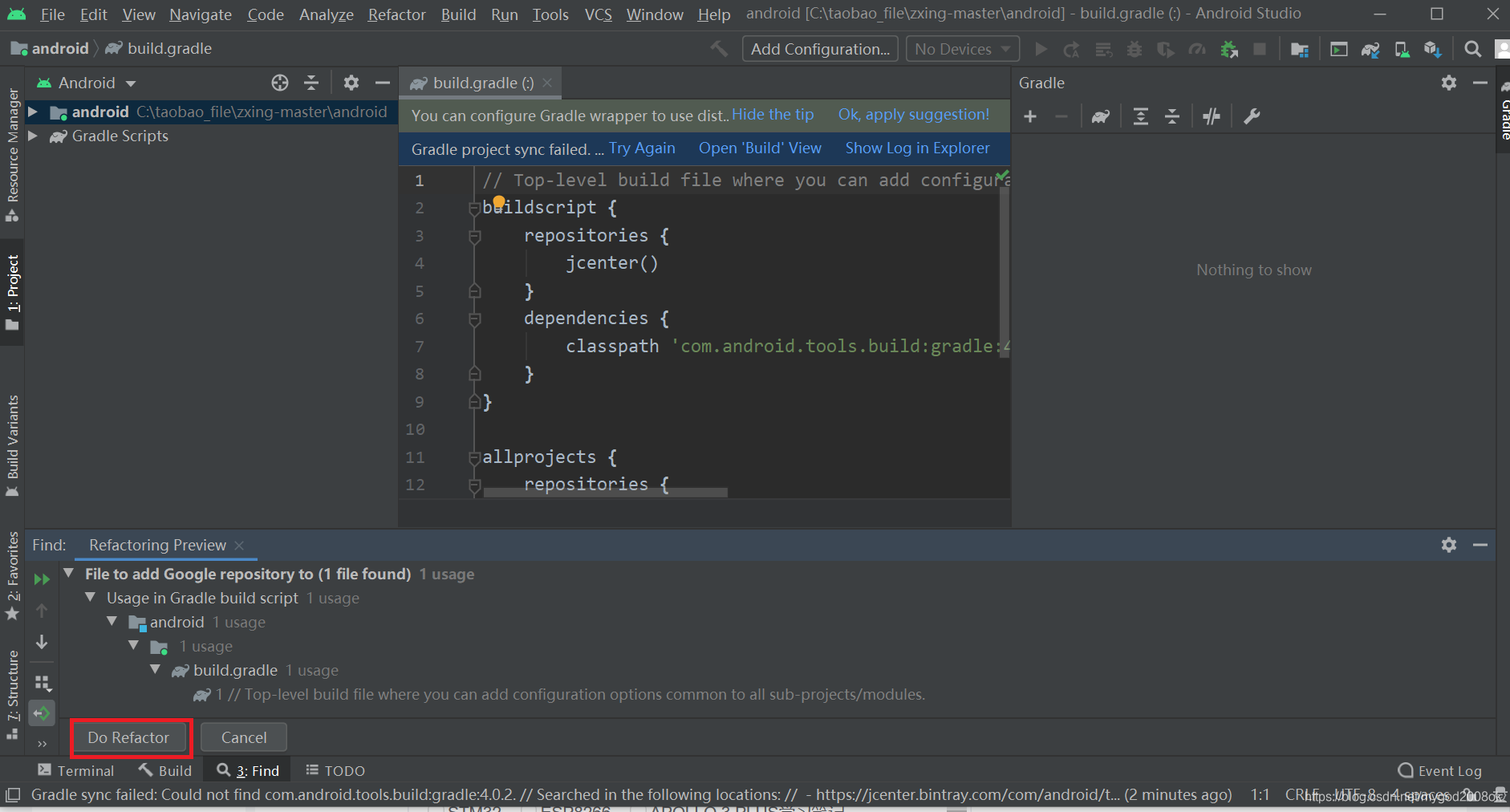Click Run with Coverage icon
The image size is (1510, 812).
pyautogui.click(x=1166, y=49)
